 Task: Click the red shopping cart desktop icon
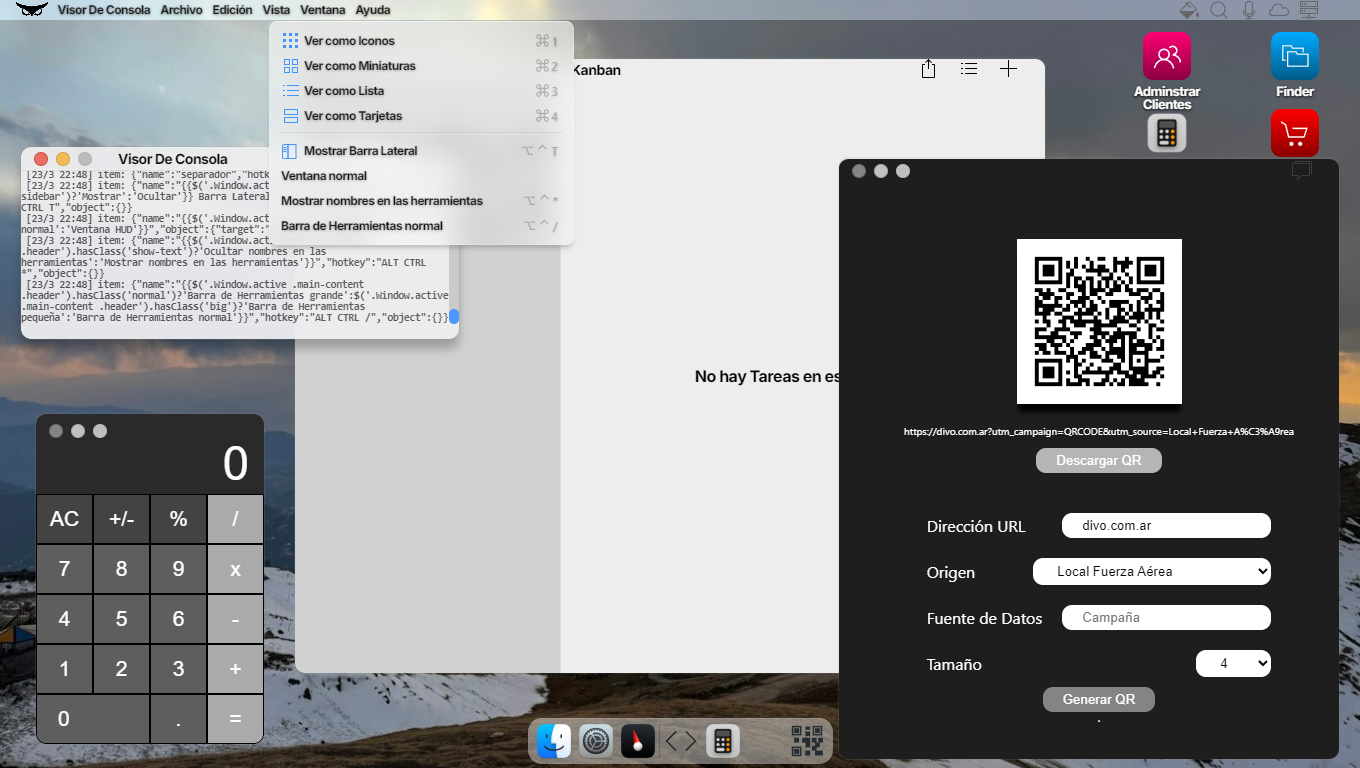pos(1294,133)
